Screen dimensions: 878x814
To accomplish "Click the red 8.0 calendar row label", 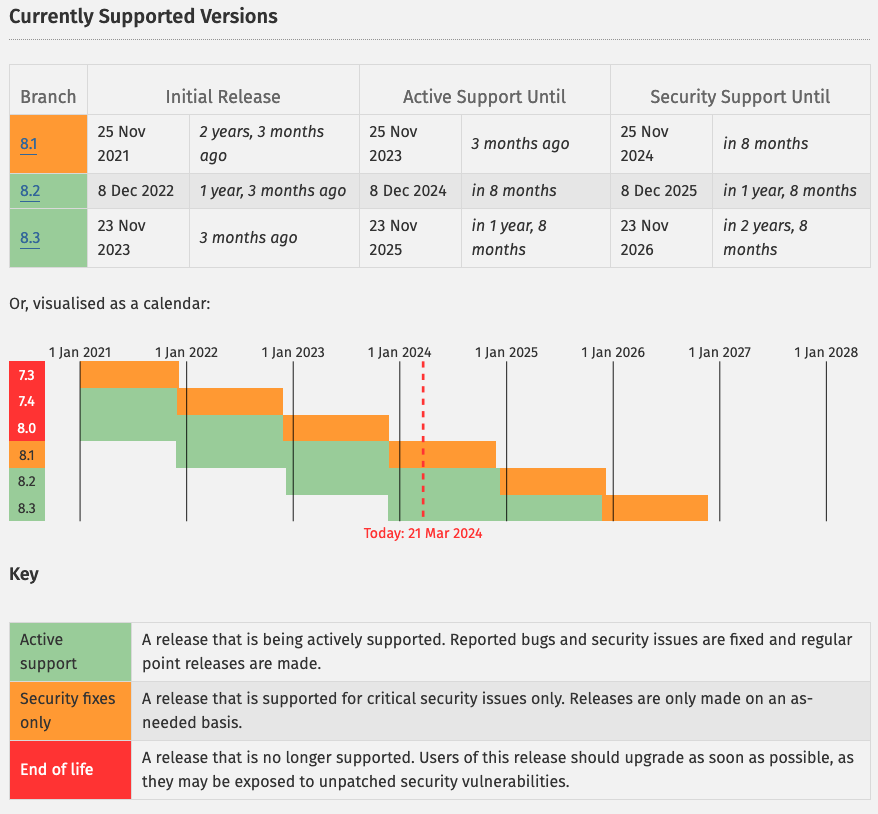I will coord(26,428).
